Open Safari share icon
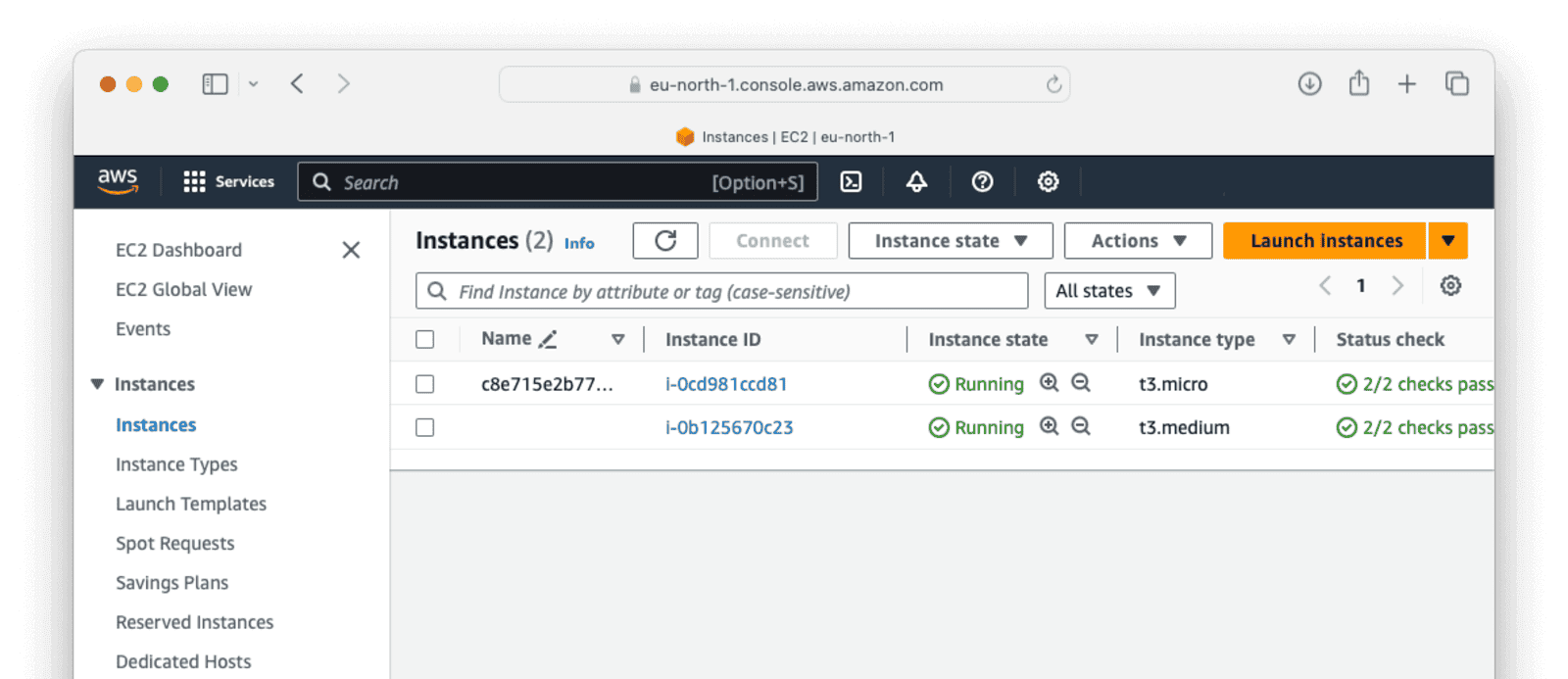The height and width of the screenshot is (679, 1568). (1358, 83)
